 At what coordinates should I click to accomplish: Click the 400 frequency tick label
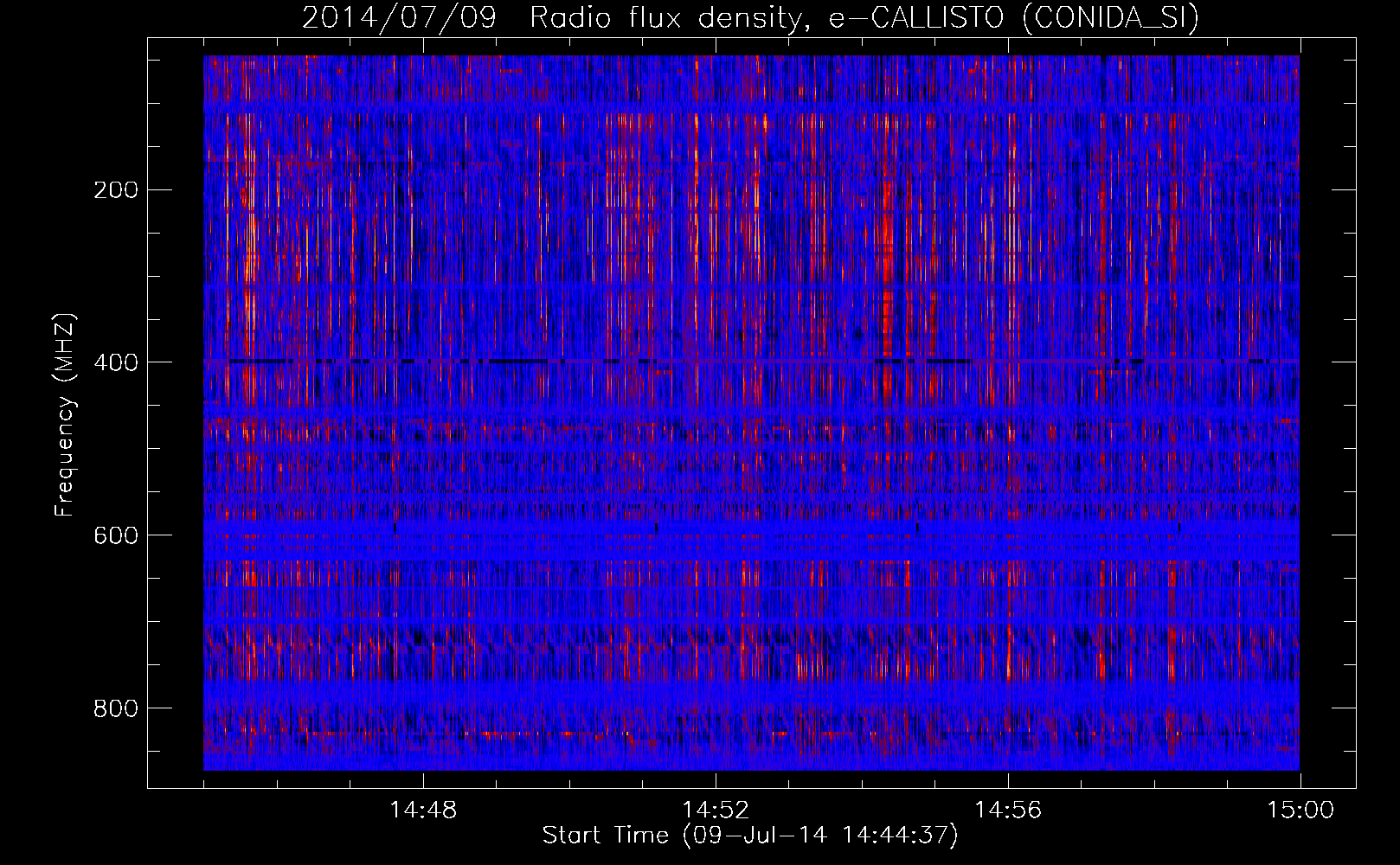tap(115, 362)
